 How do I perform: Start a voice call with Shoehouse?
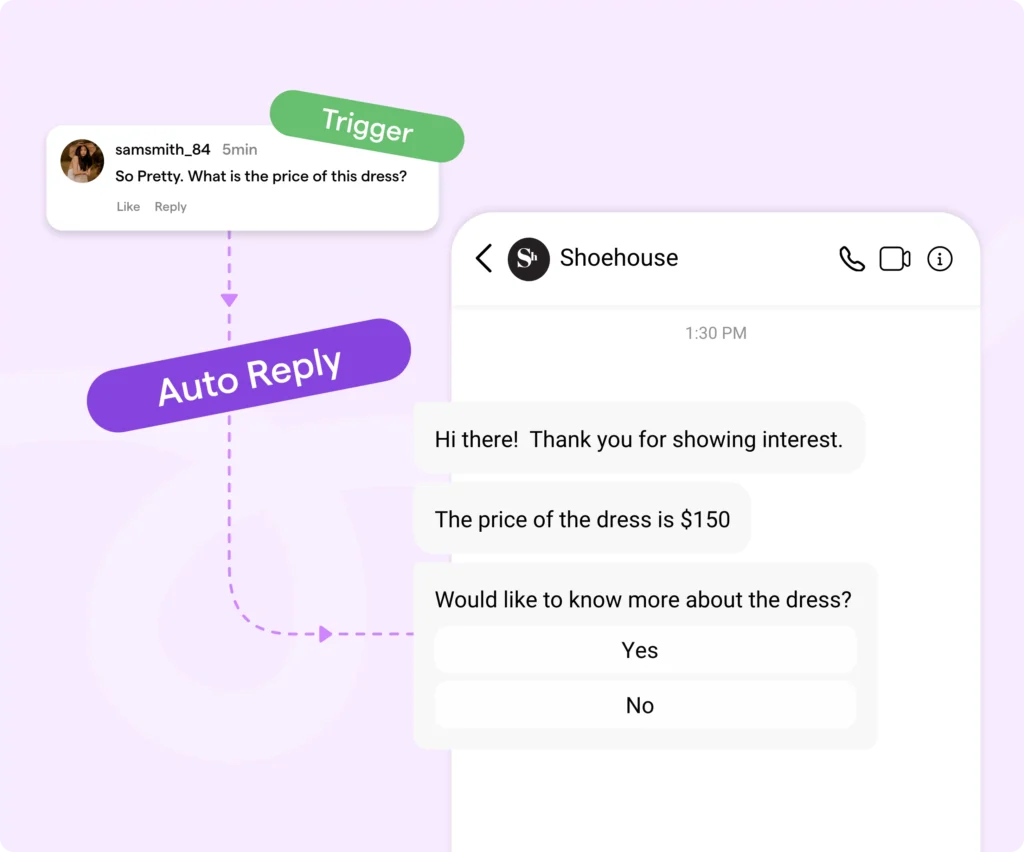[852, 259]
